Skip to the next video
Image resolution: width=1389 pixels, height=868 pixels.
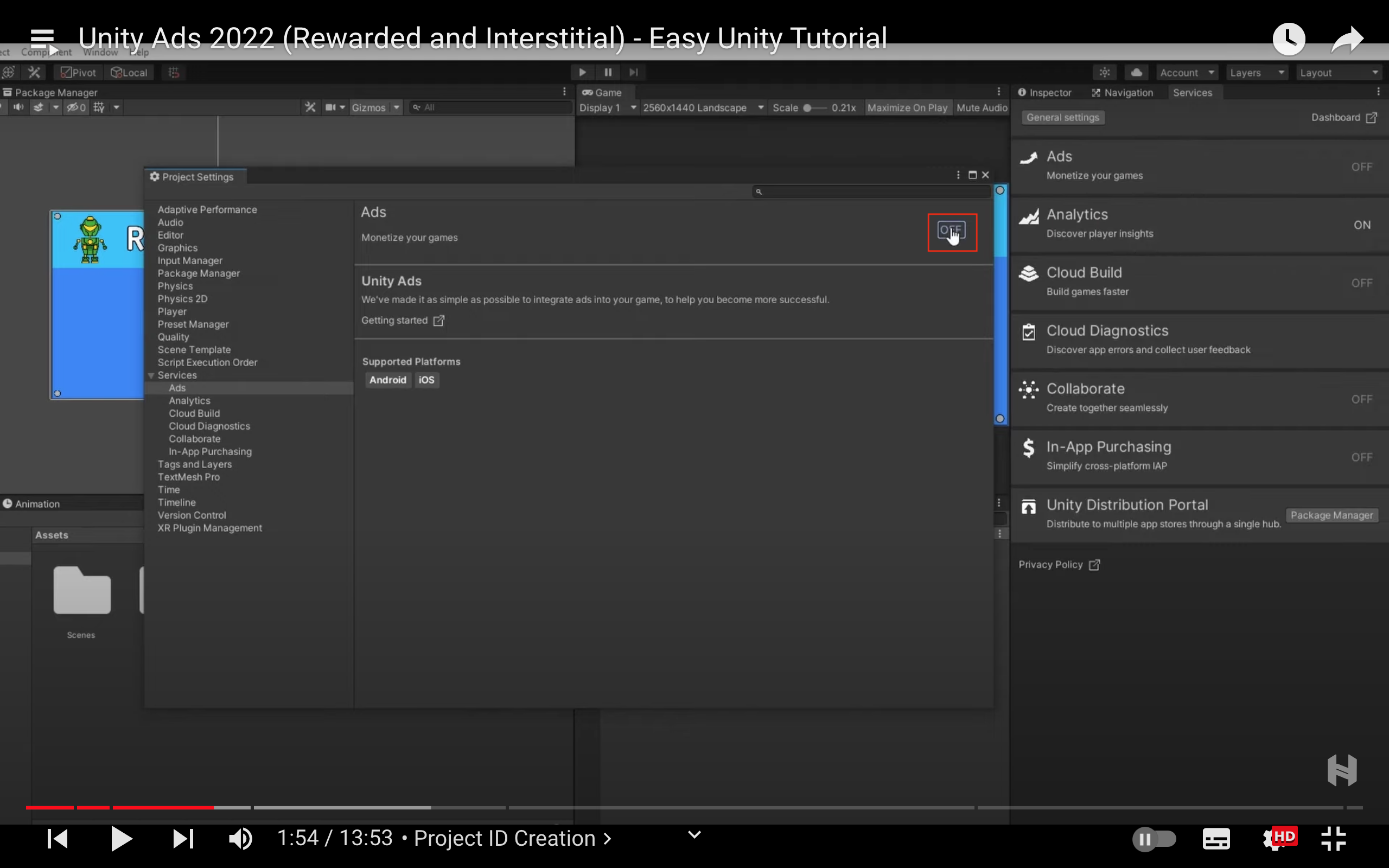tap(183, 839)
